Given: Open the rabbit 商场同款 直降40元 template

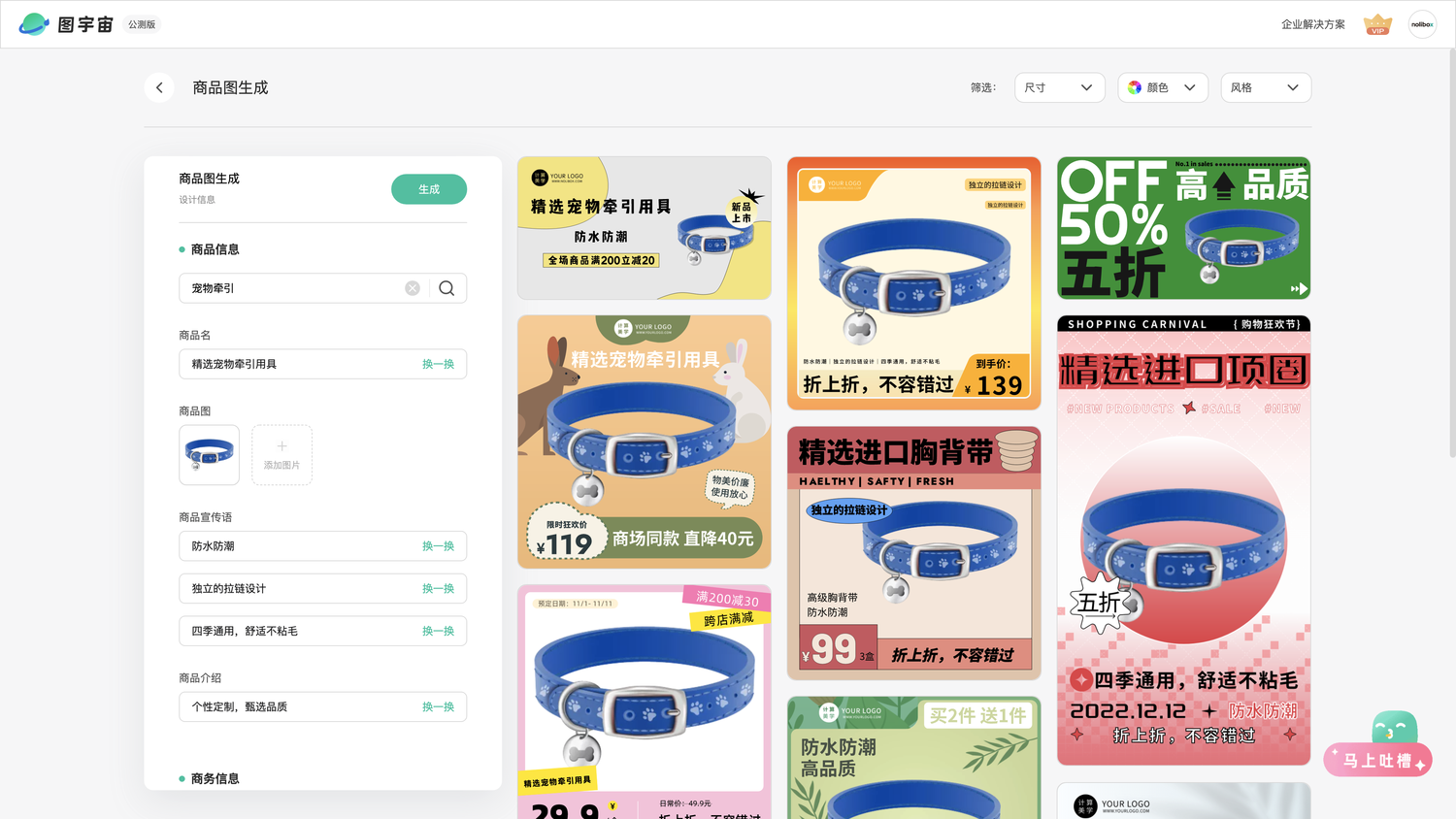Looking at the screenshot, I should click(x=645, y=442).
